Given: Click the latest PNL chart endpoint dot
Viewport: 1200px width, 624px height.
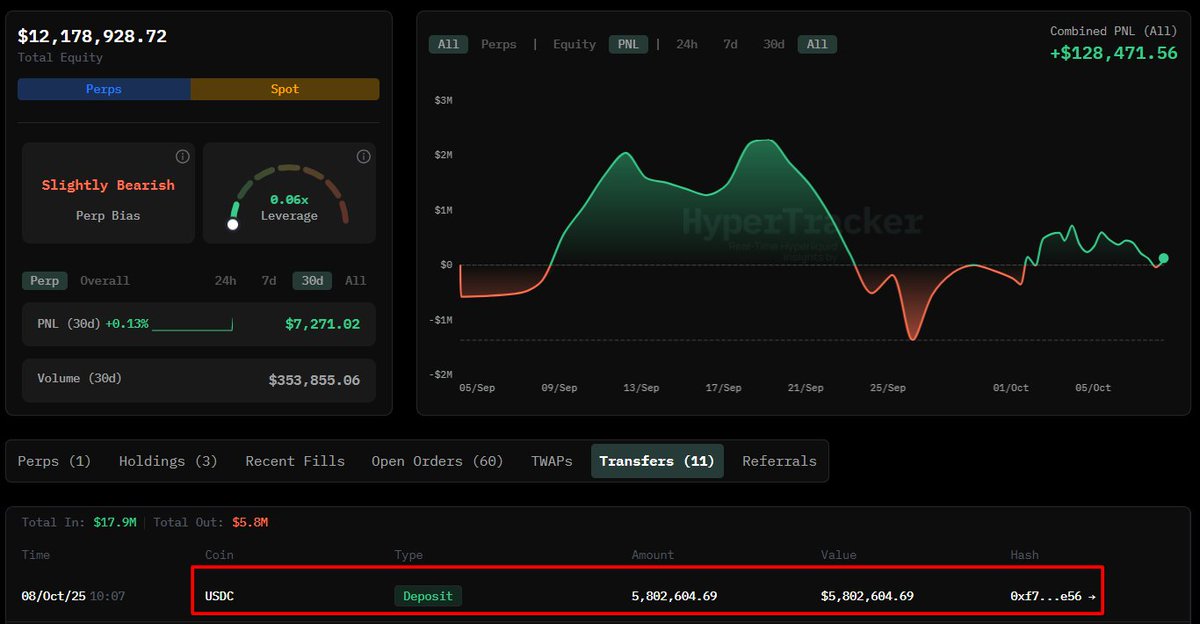Looking at the screenshot, I should (1163, 258).
